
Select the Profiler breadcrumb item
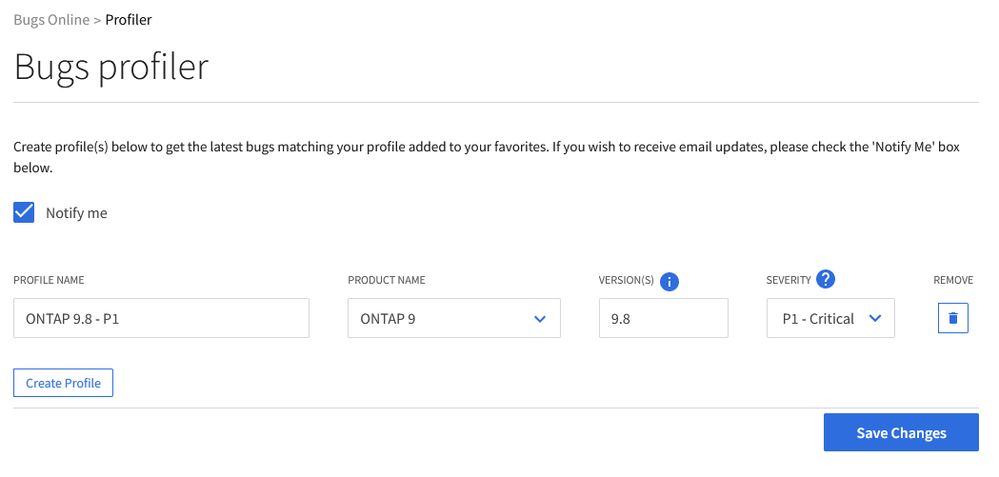coord(128,19)
